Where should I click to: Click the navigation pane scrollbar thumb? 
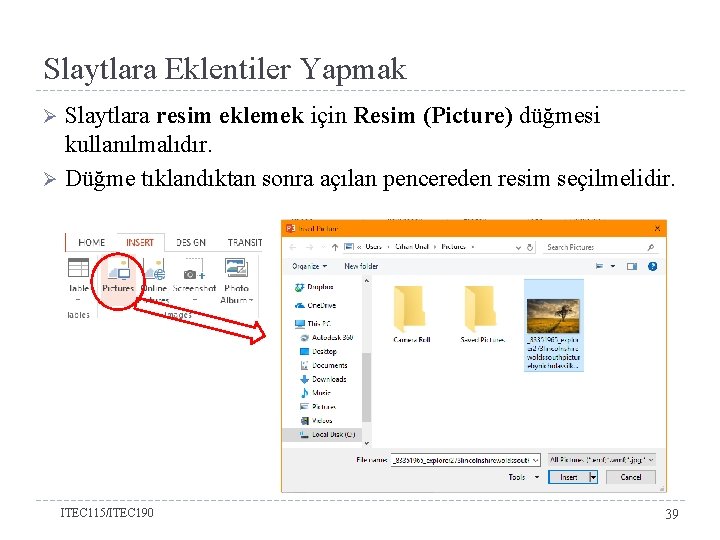[366, 387]
